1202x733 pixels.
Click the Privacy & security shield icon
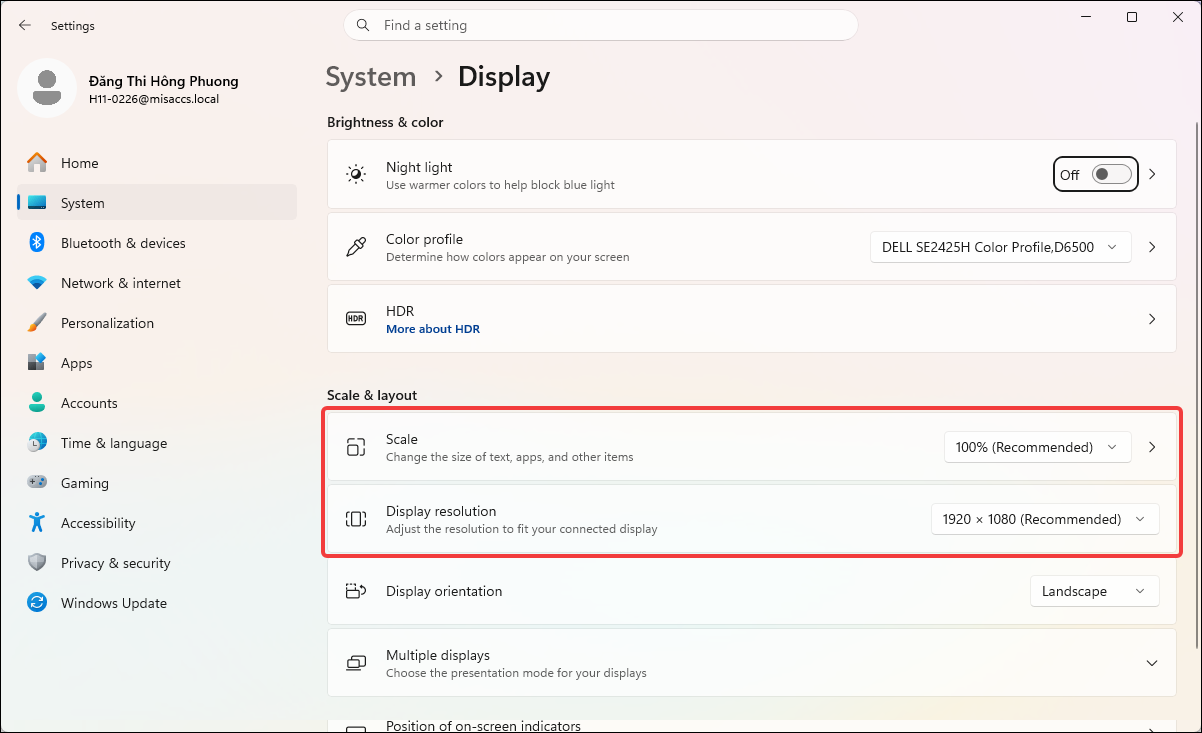coord(37,563)
